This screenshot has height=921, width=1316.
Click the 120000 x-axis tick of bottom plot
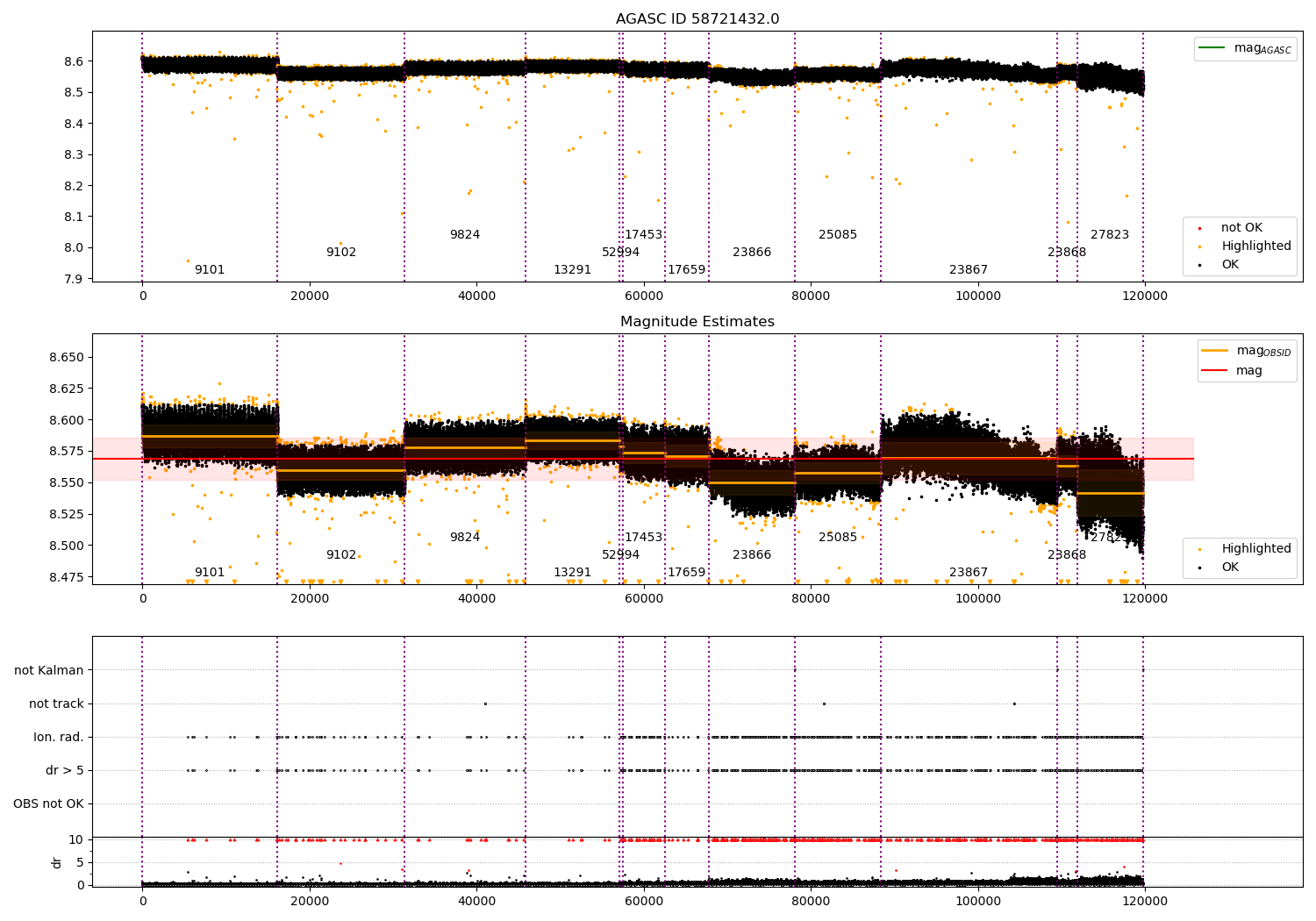1145,902
